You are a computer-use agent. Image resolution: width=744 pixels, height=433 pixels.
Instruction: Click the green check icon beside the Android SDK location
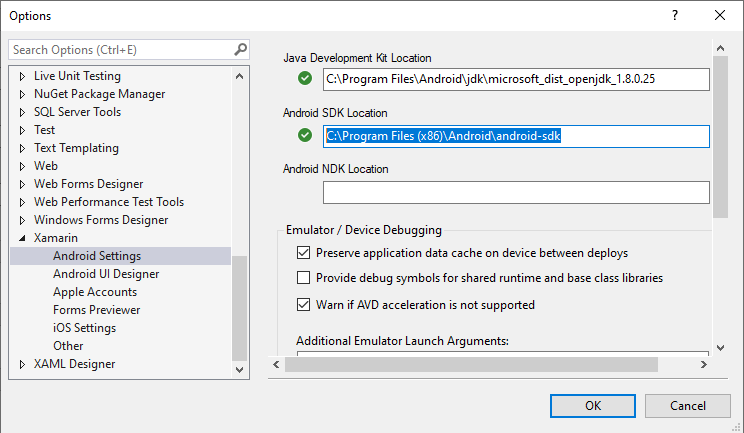pyautogui.click(x=305, y=135)
